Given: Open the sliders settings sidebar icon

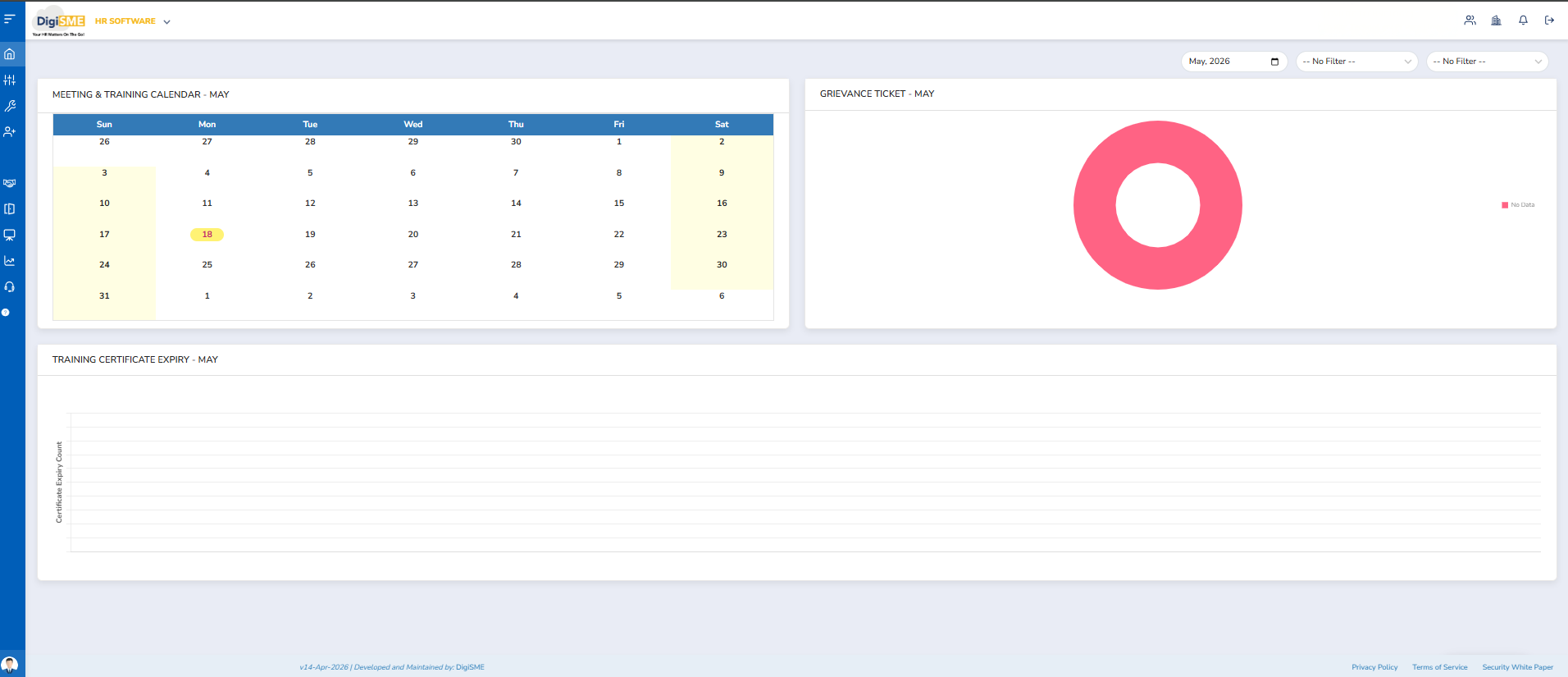Looking at the screenshot, I should point(10,80).
